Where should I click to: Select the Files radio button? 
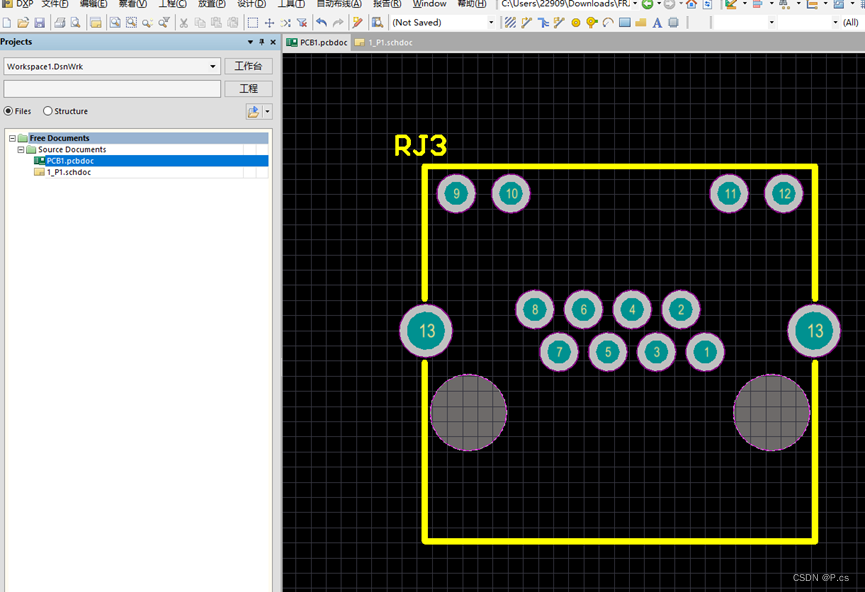[8, 111]
